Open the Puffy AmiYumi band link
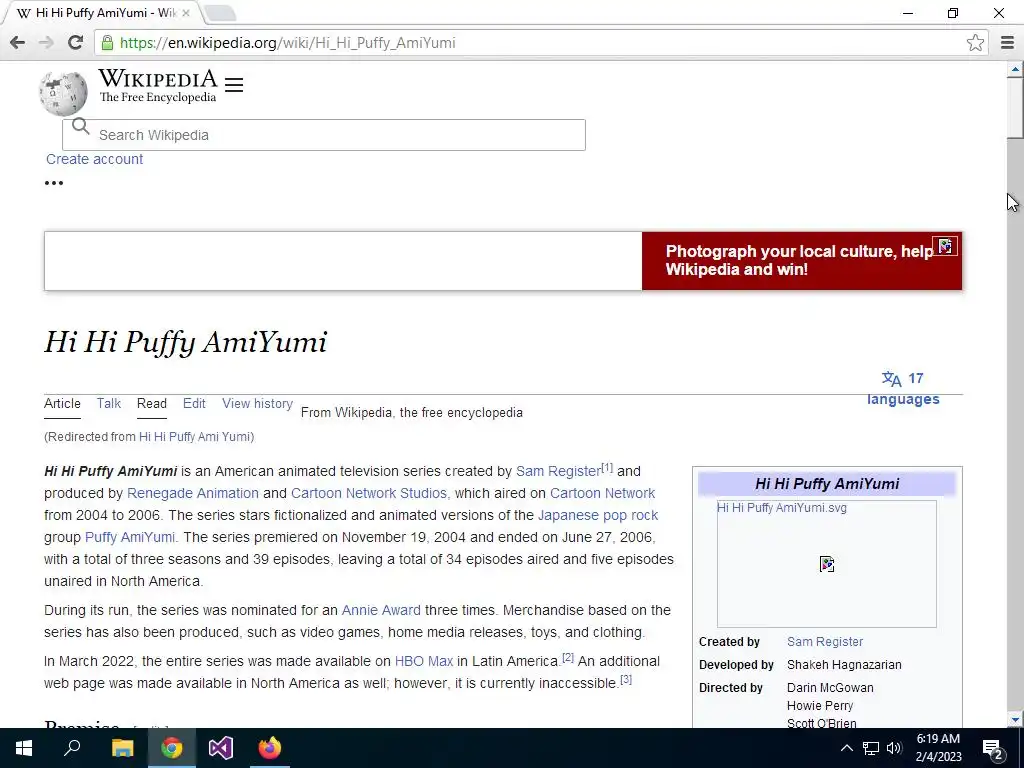This screenshot has width=1024, height=768. (130, 537)
